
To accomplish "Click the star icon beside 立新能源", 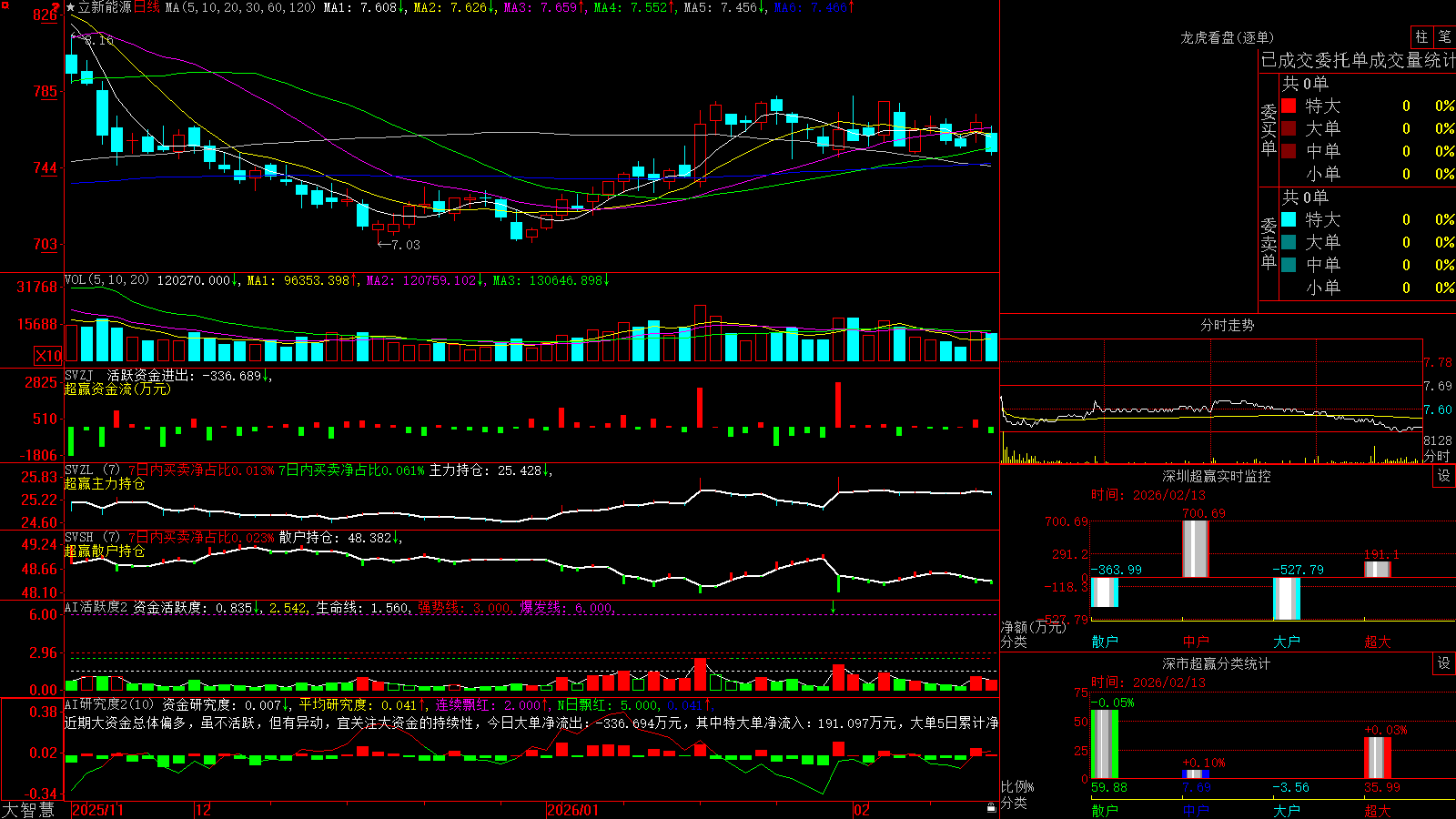I will (x=71, y=7).
